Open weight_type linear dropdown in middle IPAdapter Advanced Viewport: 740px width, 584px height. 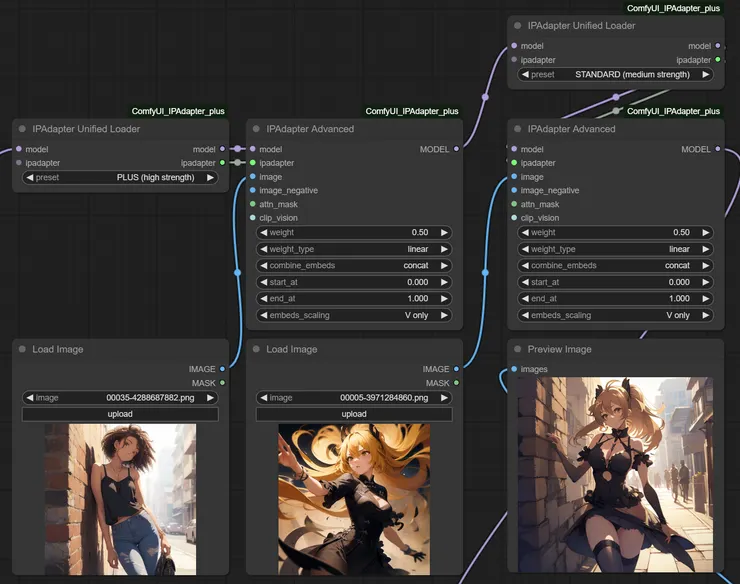(x=354, y=249)
